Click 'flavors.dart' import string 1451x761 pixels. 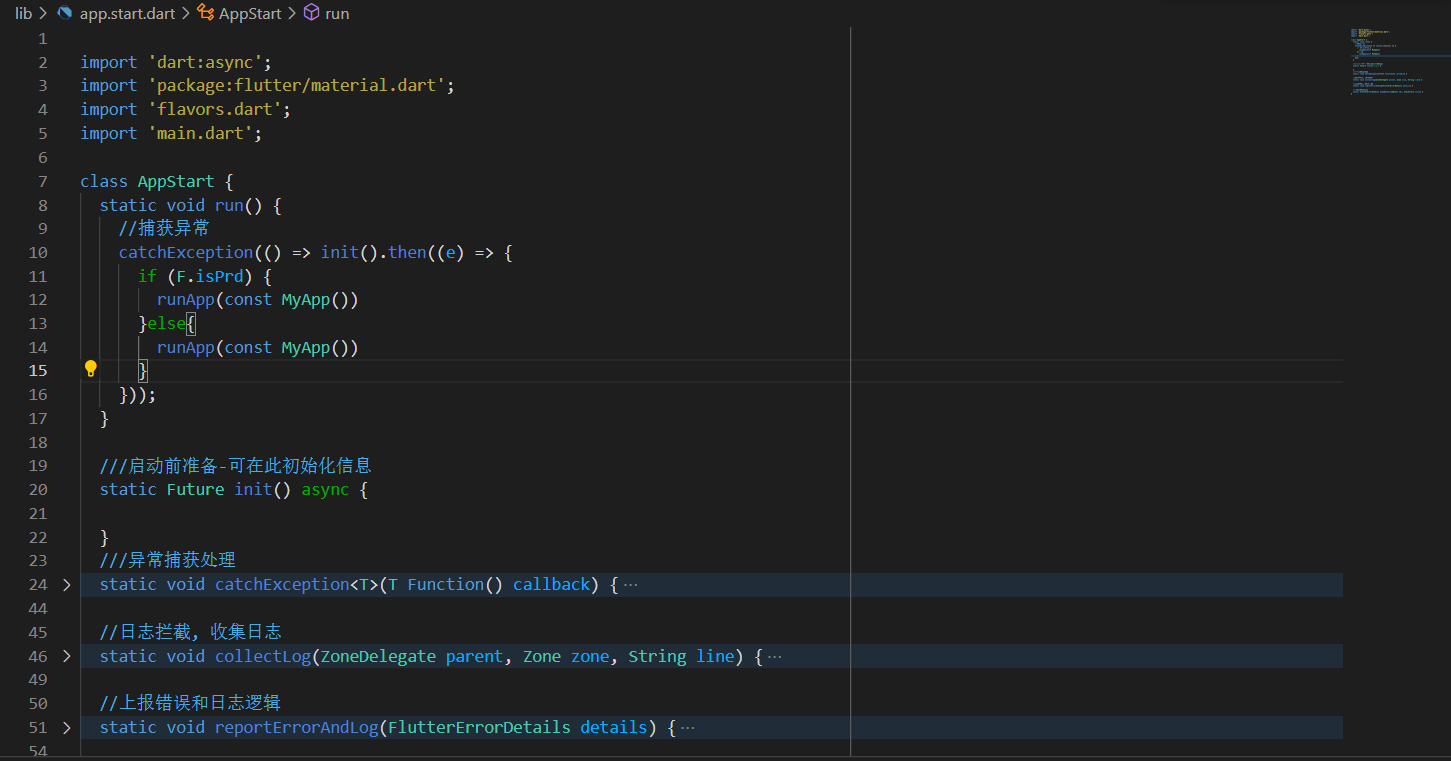(x=214, y=110)
